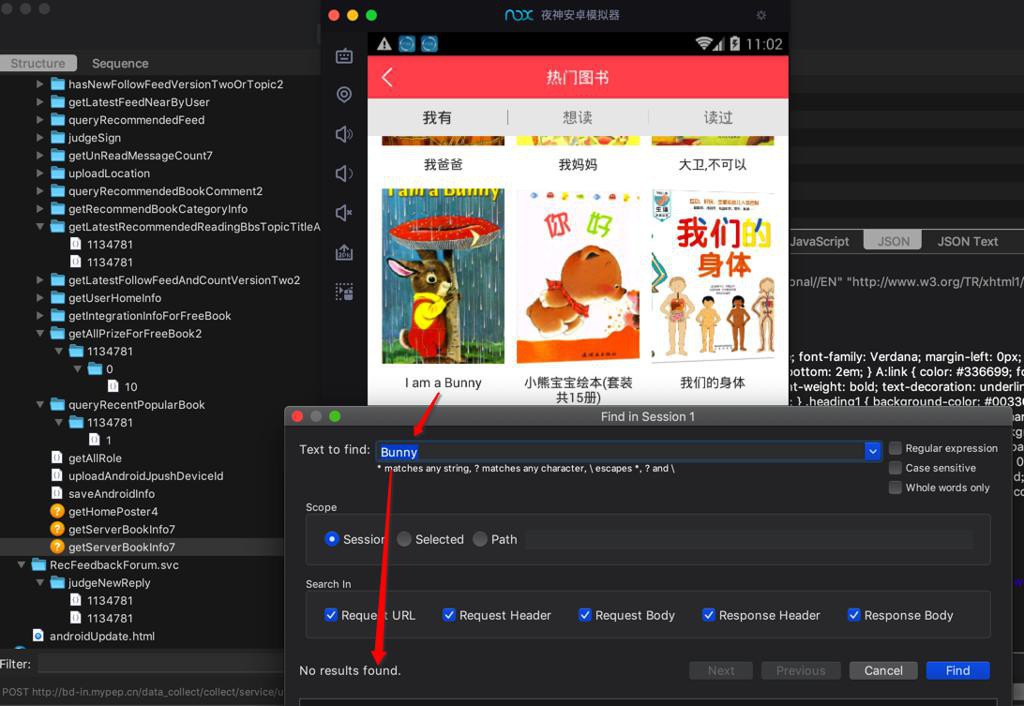The height and width of the screenshot is (706, 1024).
Task: Click the saveAndroidInfo document icon
Action: [x=57, y=493]
